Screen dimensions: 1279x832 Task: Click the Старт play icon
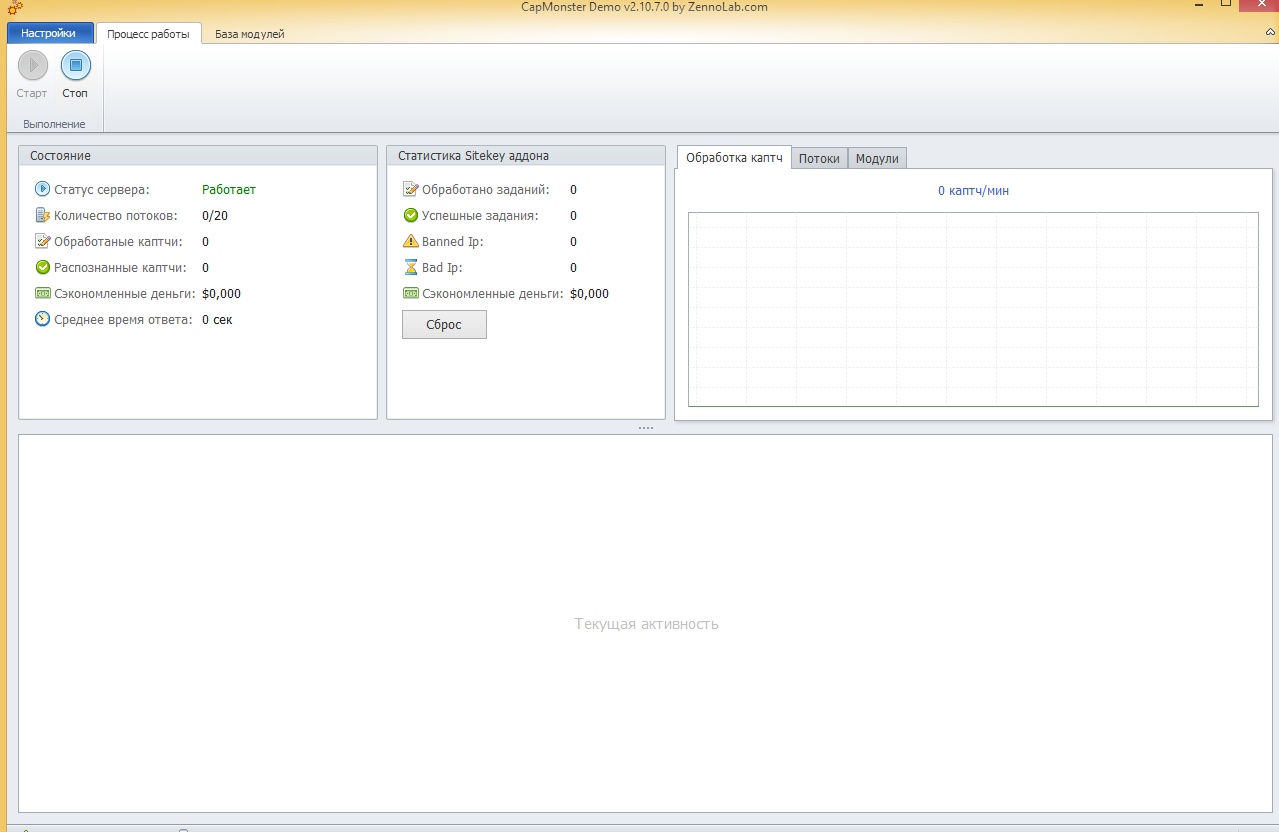tap(33, 66)
